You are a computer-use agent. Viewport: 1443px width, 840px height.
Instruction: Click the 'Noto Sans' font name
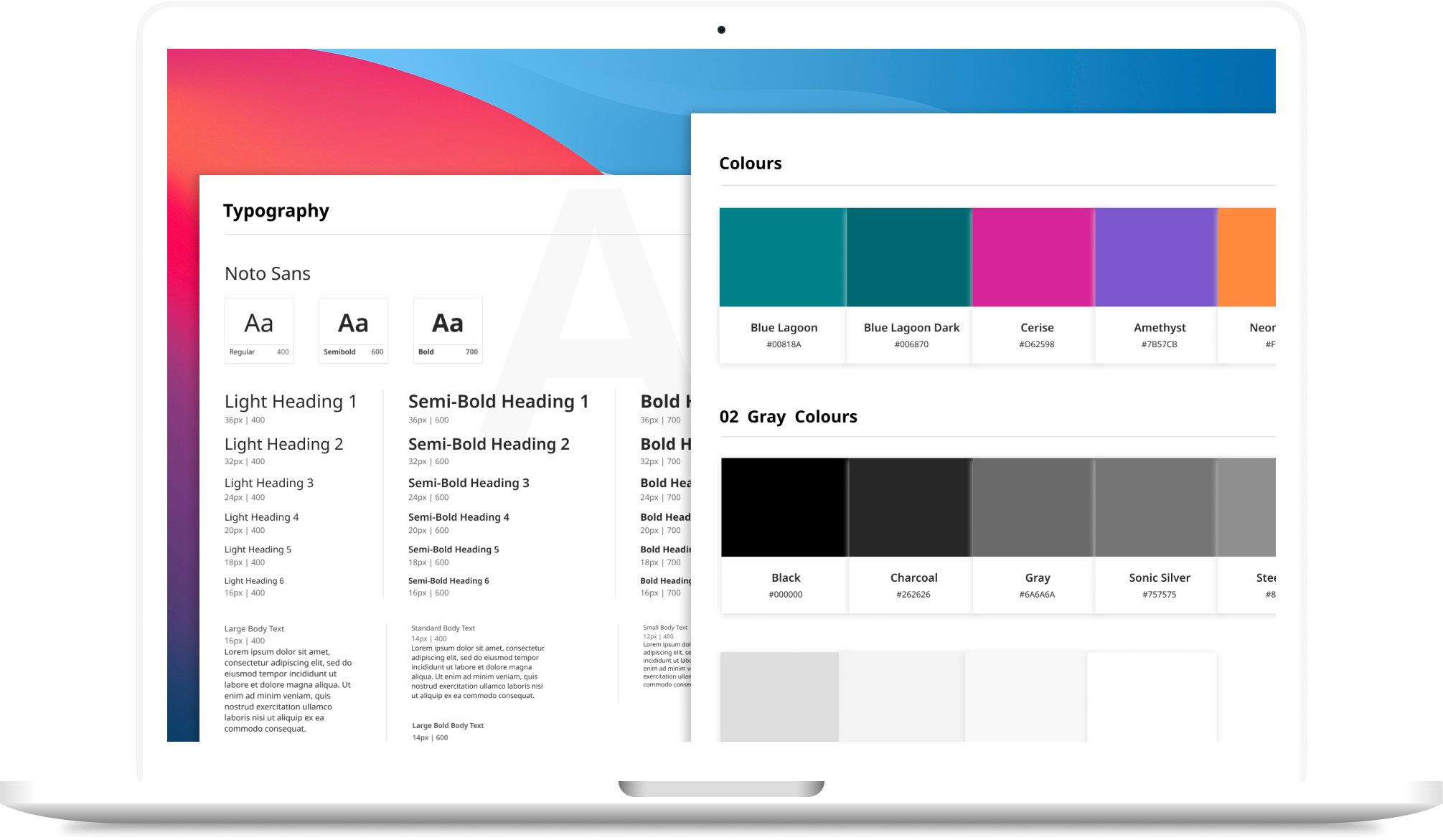pyautogui.click(x=268, y=273)
